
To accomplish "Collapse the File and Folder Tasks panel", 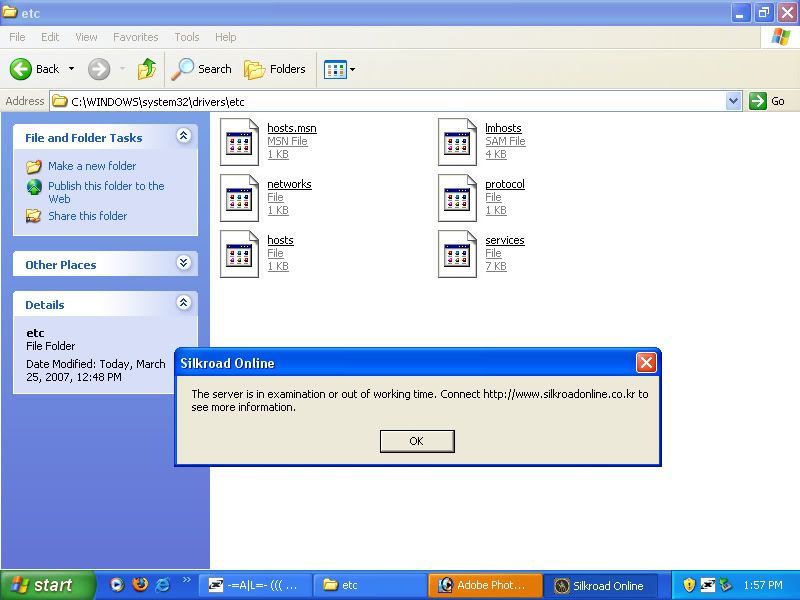I will [x=184, y=135].
